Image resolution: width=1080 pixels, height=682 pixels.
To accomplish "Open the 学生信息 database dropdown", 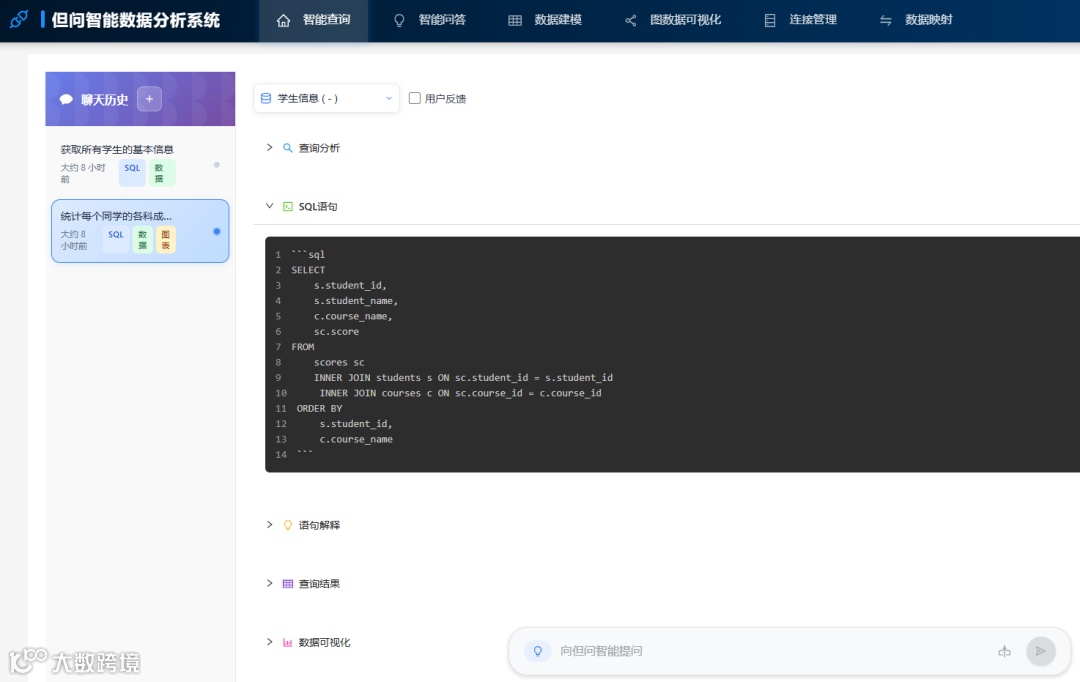I will click(x=326, y=99).
